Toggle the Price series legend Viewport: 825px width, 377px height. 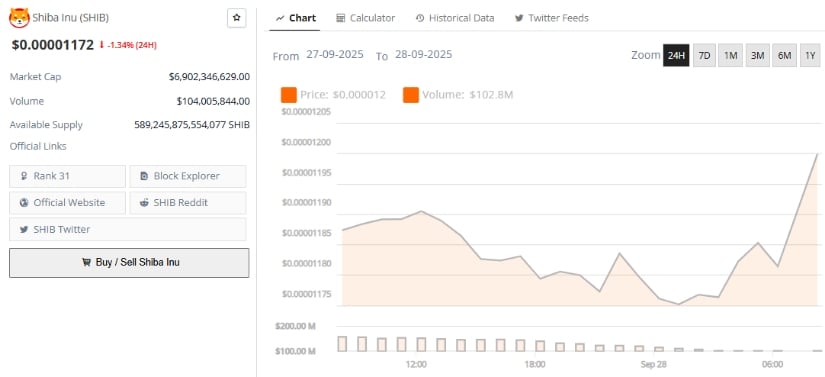(x=334, y=95)
